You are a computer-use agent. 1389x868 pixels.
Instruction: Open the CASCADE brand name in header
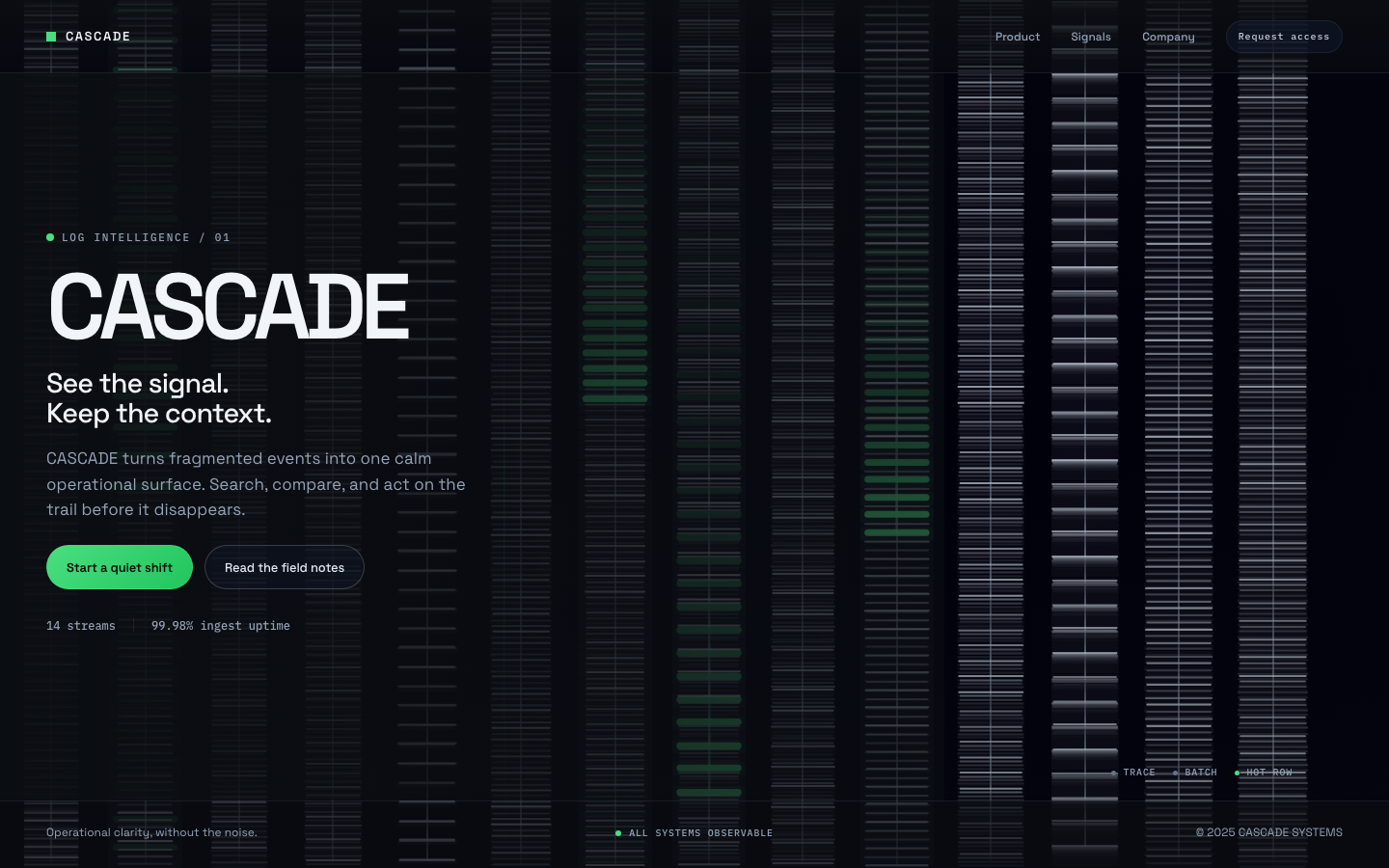[x=97, y=37]
